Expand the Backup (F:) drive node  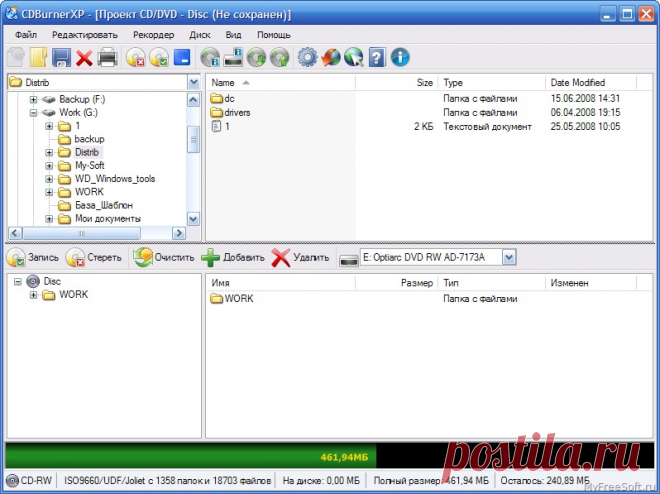coord(33,99)
